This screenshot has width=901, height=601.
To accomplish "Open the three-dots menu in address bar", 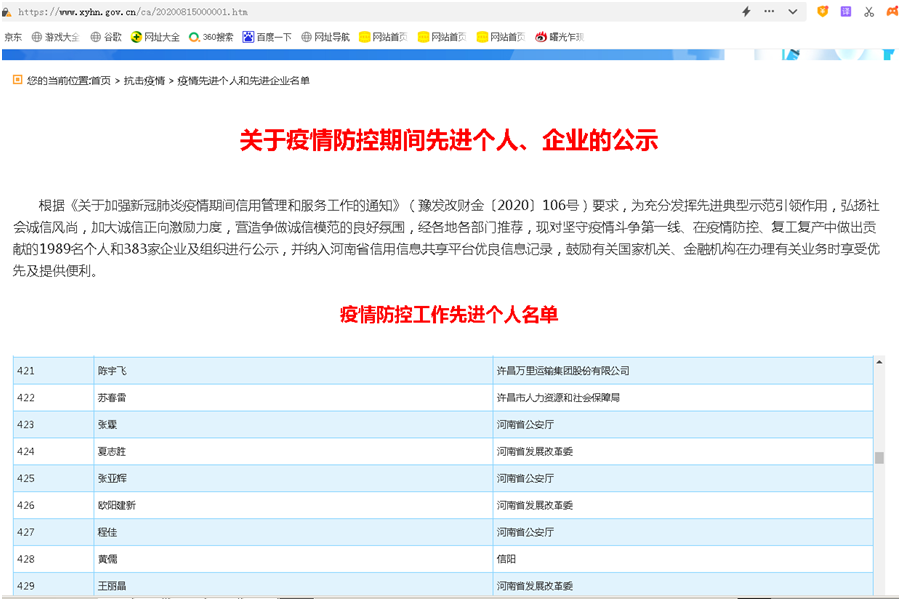I will pos(769,11).
